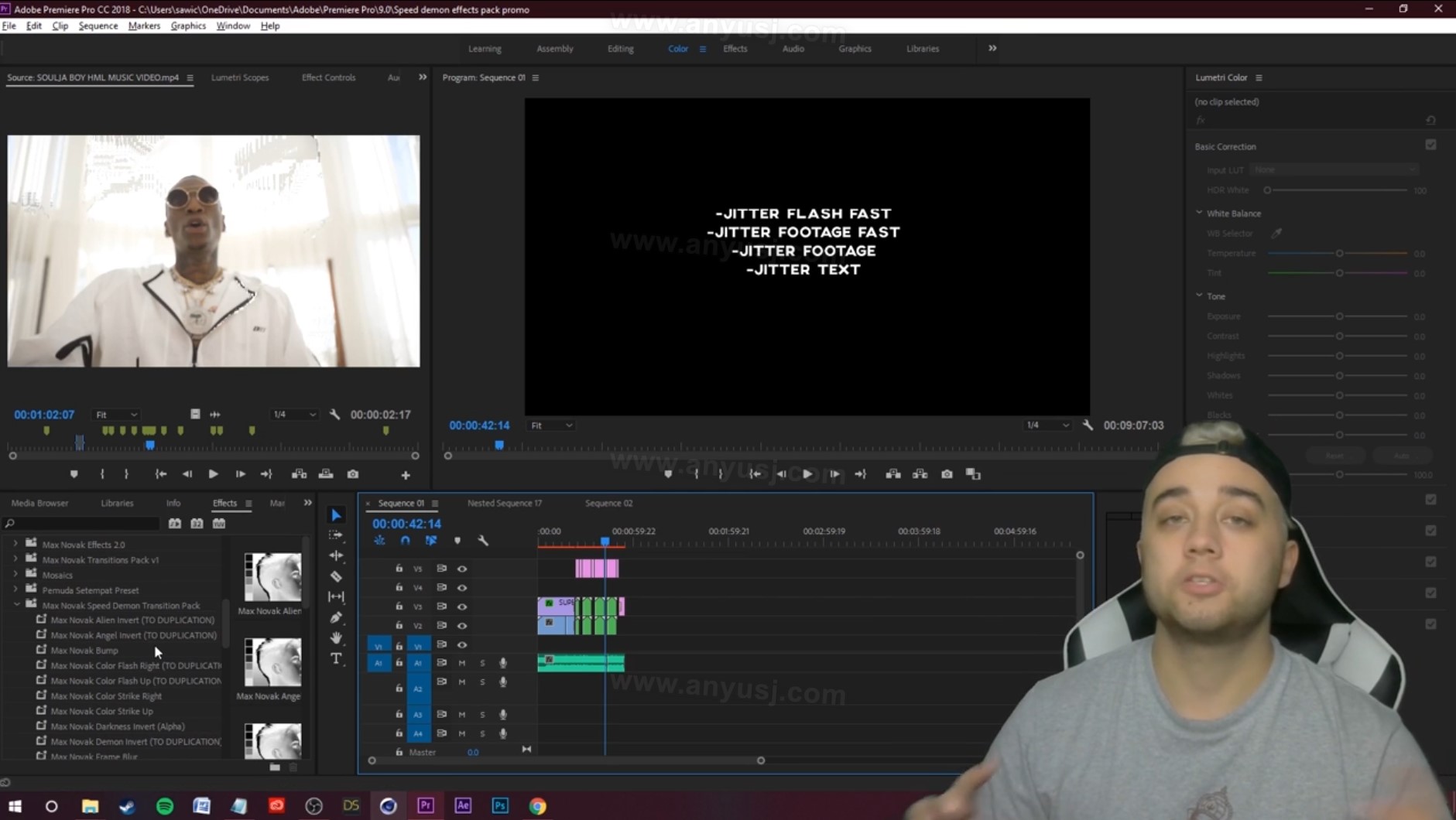Toggle Basic Correction checkbox in Lumetri
Viewport: 1456px width, 820px height.
[1430, 145]
